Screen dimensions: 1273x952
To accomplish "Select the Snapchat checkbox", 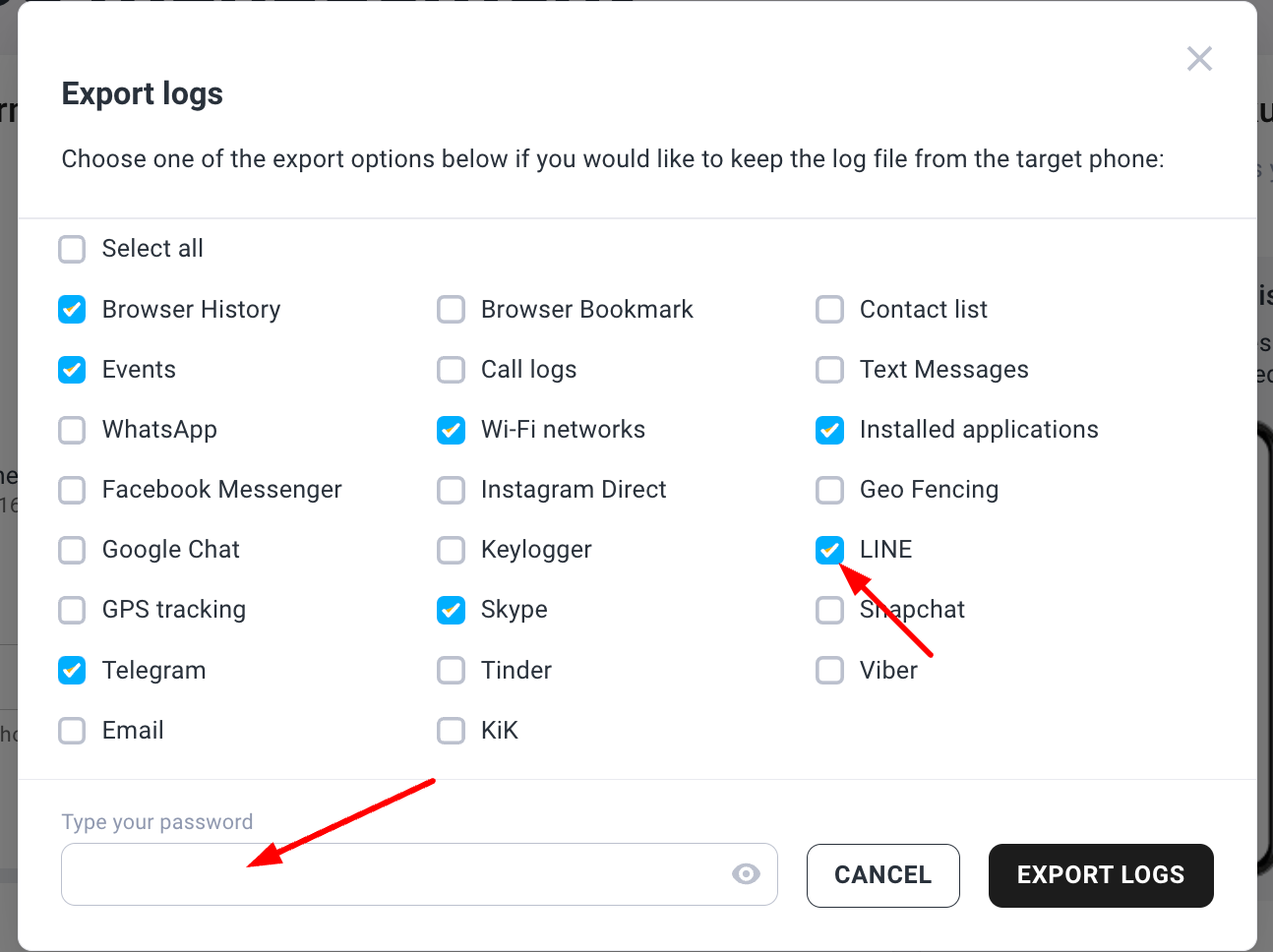I will click(x=829, y=610).
